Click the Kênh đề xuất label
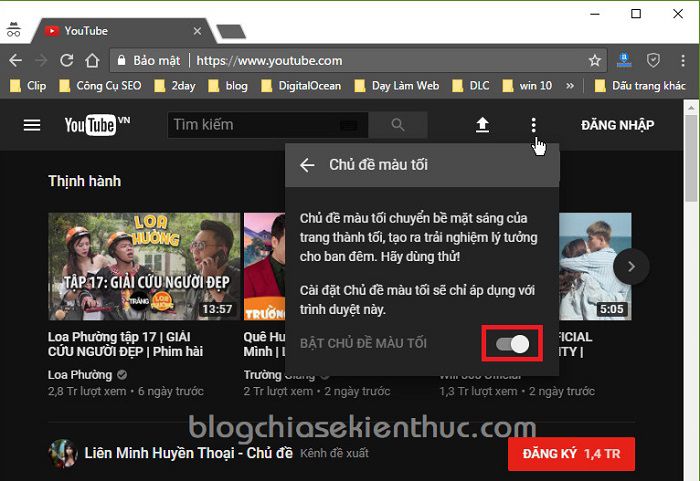700x481 pixels. [x=334, y=453]
